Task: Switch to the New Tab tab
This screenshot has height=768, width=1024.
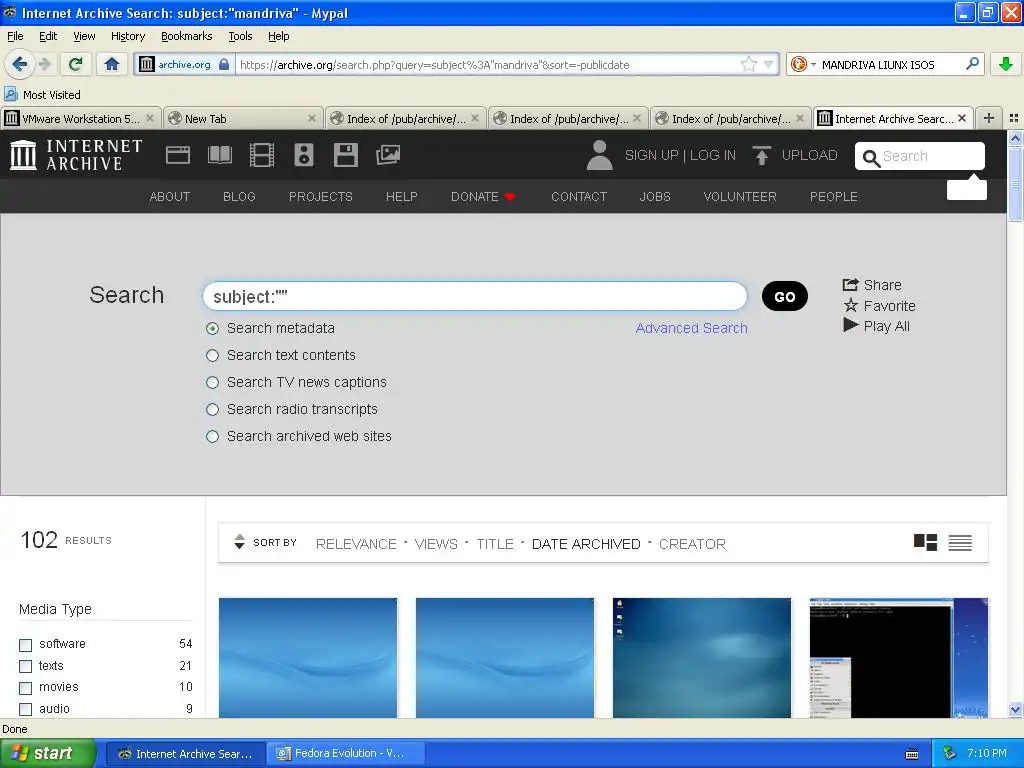Action: [x=242, y=118]
